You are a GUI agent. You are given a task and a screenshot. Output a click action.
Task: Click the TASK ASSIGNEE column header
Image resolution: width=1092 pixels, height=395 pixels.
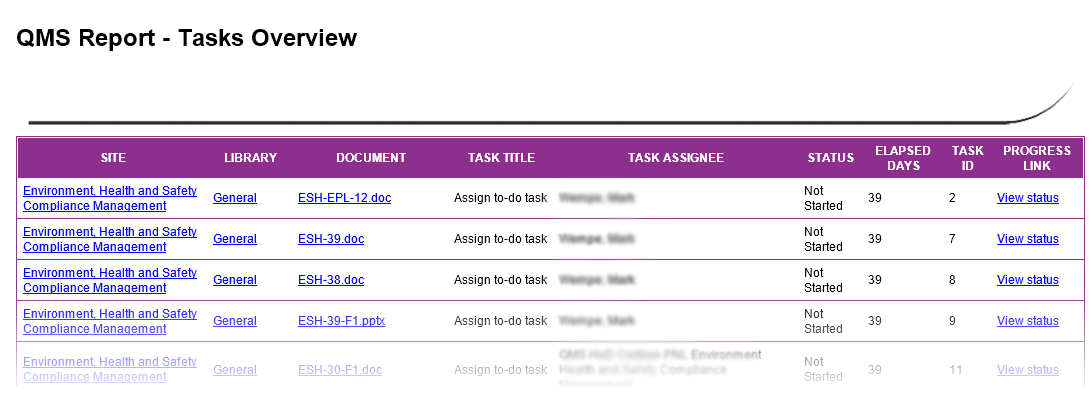coord(676,158)
